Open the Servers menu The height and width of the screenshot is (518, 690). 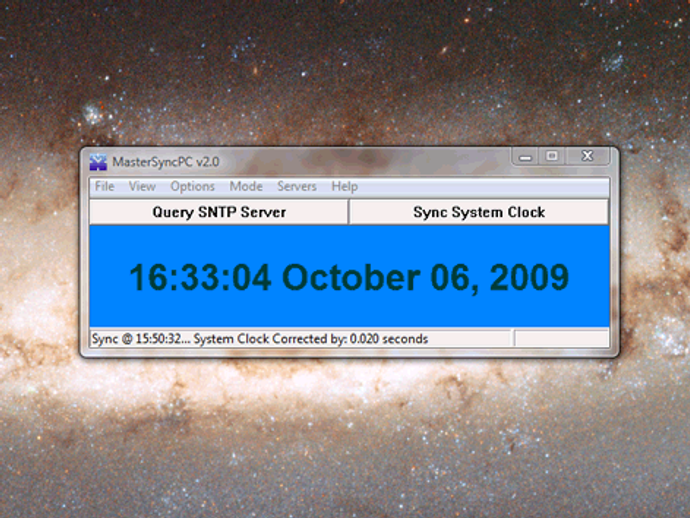(297, 186)
